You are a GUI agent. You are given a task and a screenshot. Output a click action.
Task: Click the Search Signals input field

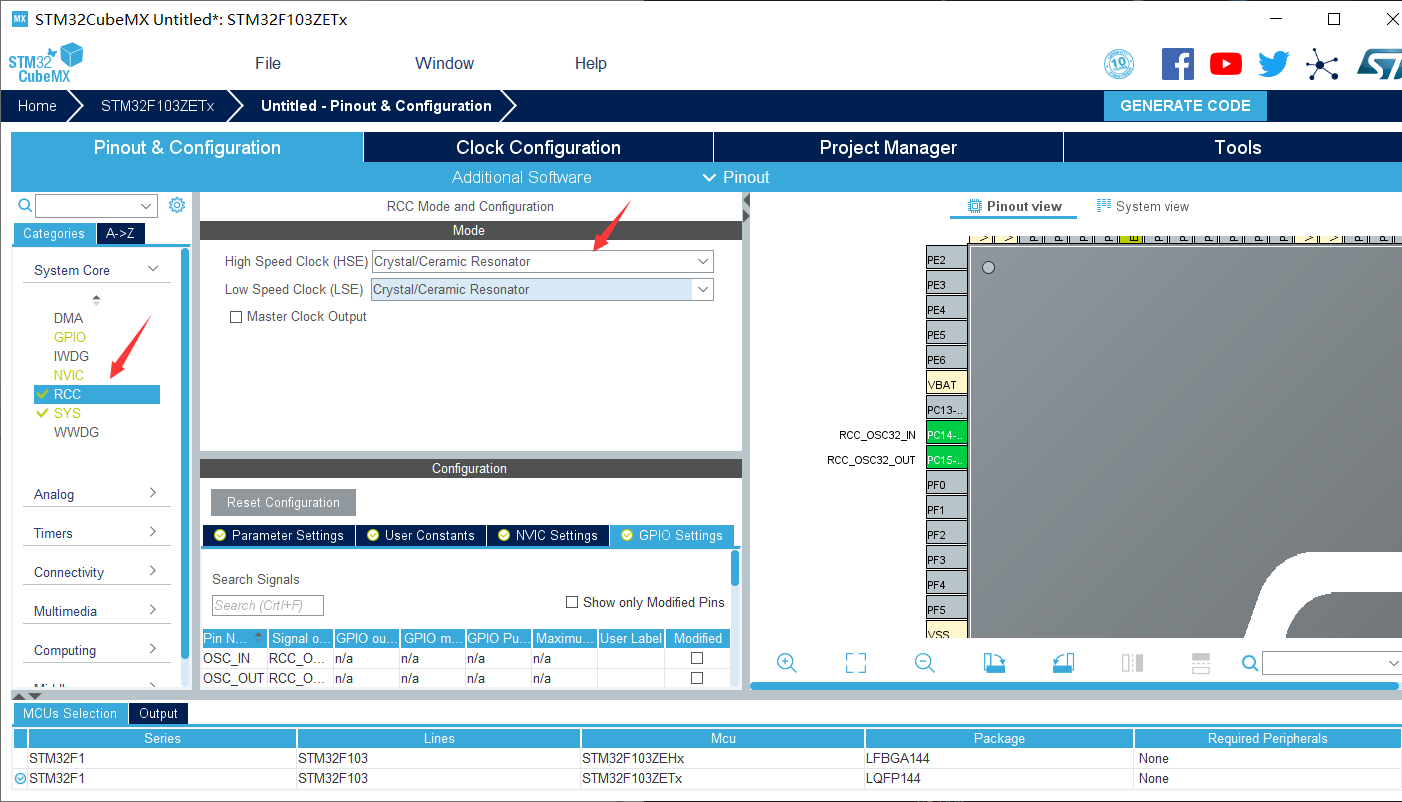(x=268, y=605)
